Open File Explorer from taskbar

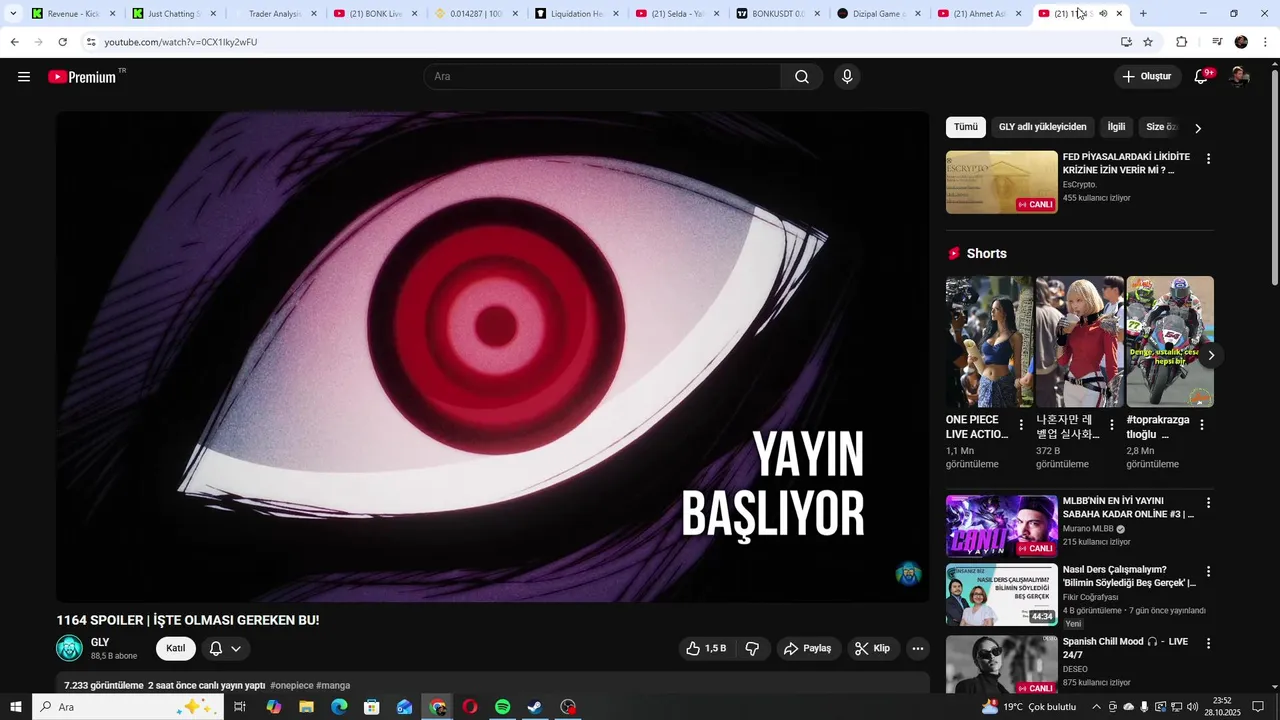(x=306, y=707)
